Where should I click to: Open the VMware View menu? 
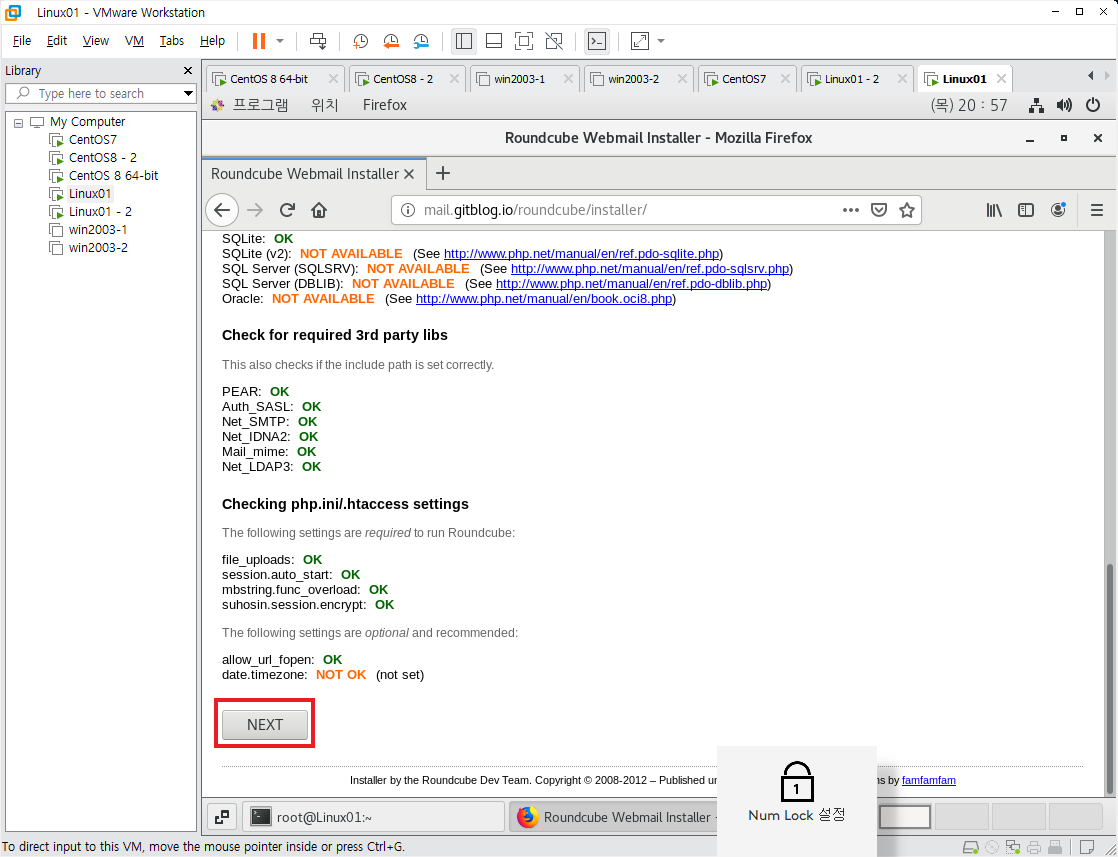point(96,41)
